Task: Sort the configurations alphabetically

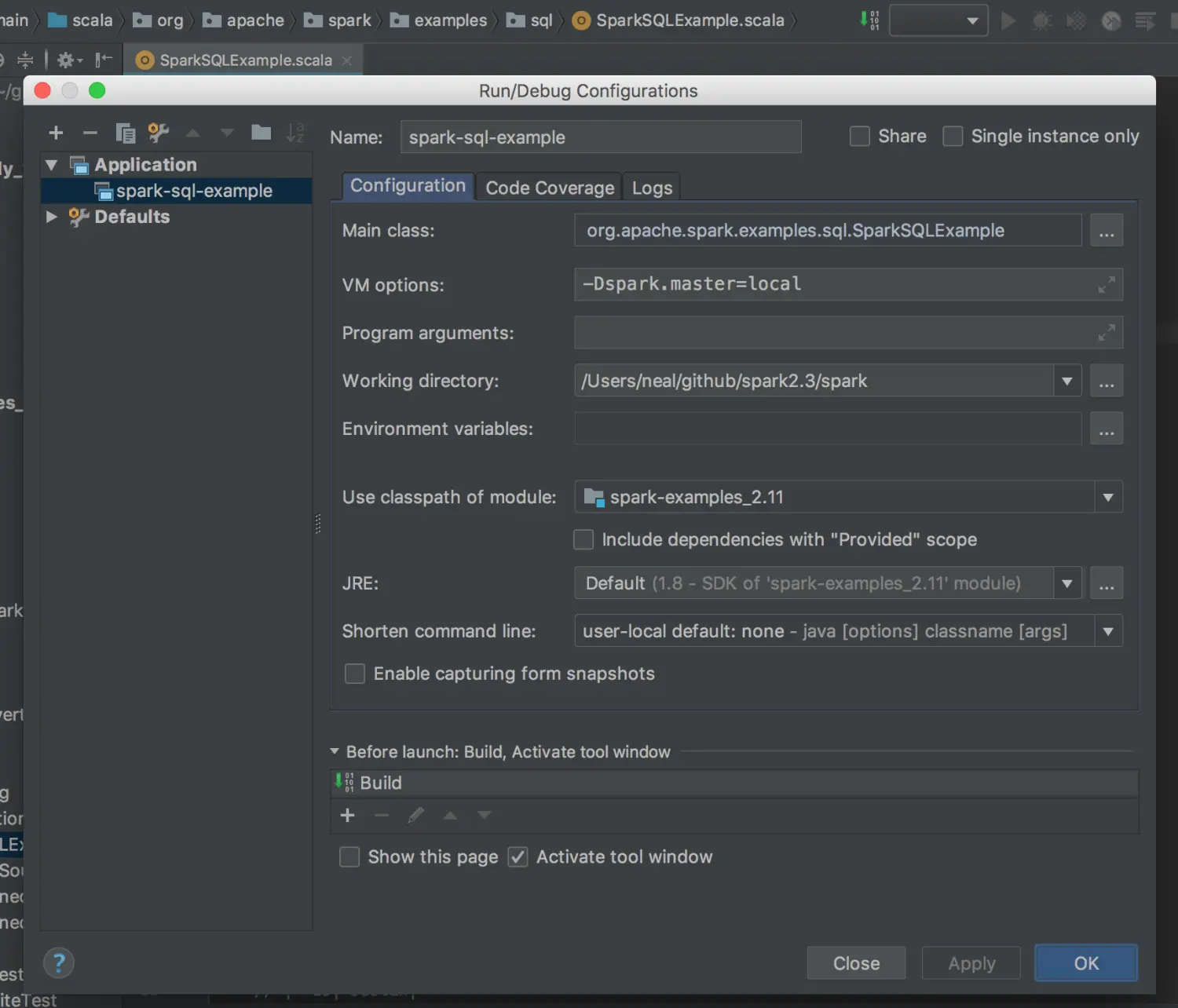Action: 295,133
